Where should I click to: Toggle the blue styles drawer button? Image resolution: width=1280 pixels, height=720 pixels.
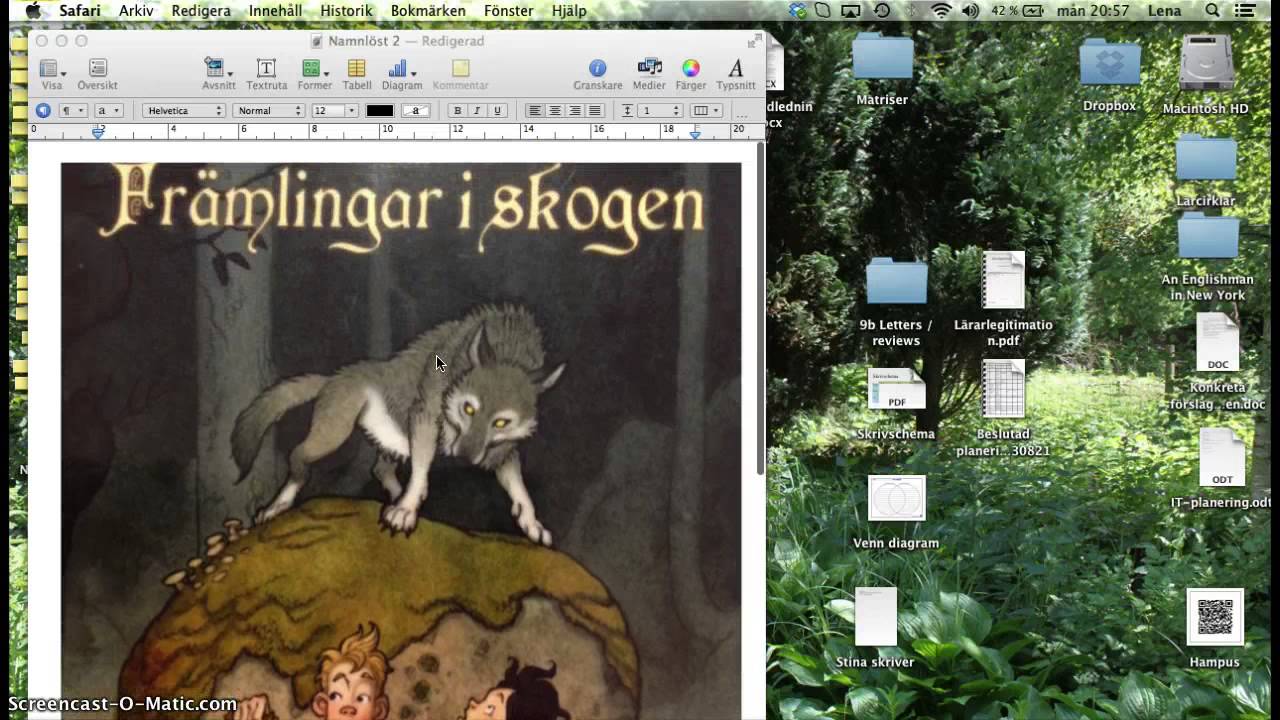click(43, 111)
